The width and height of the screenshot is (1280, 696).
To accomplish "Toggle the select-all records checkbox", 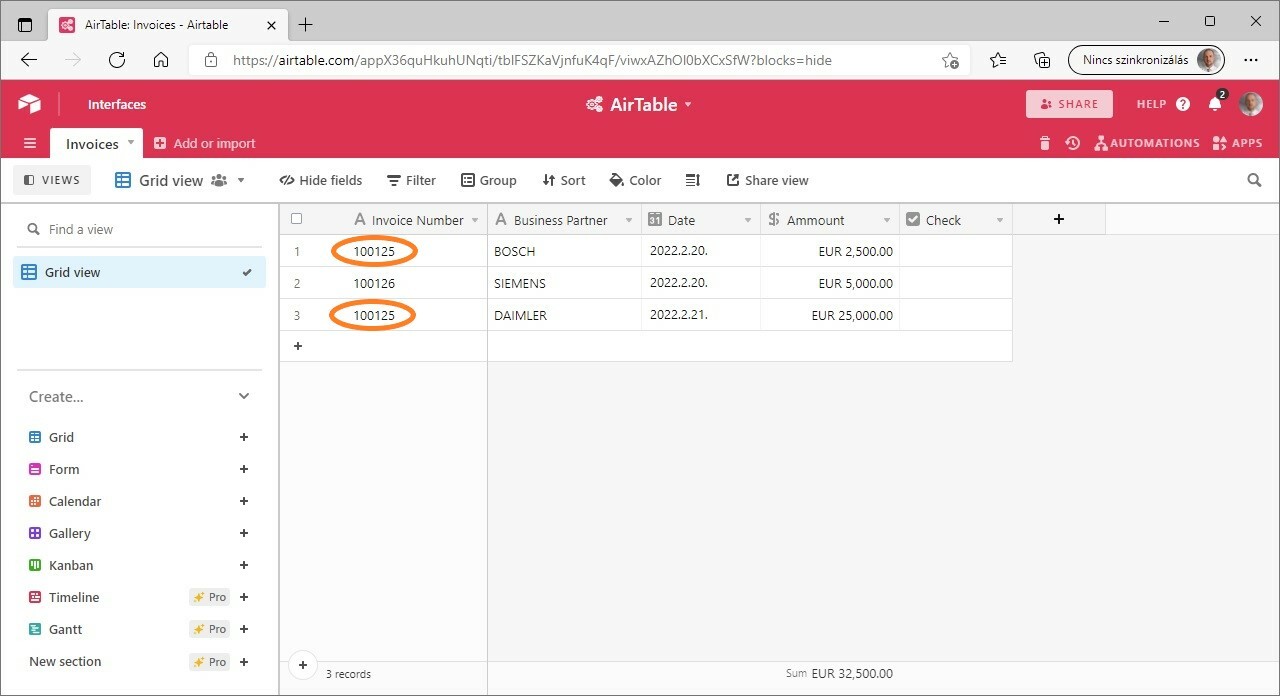I will (x=296, y=219).
